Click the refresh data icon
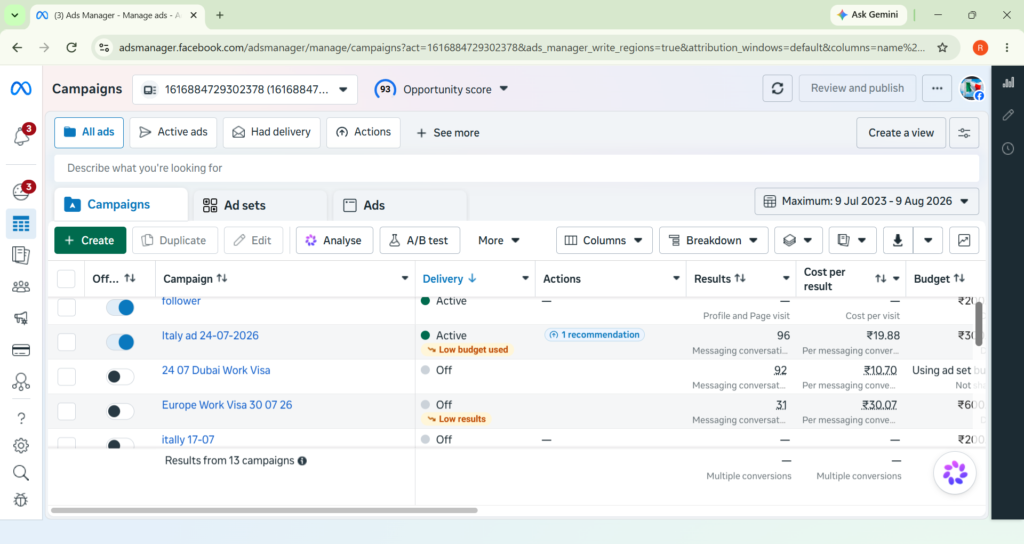The image size is (1024, 544). click(777, 88)
